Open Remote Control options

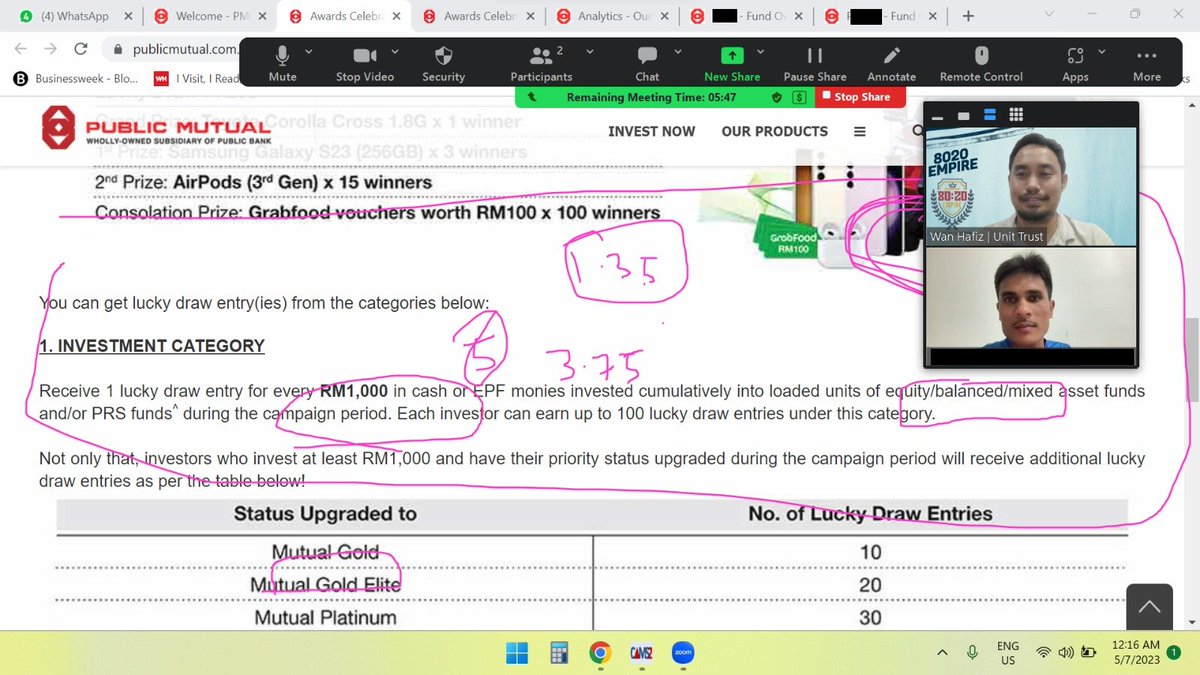[981, 63]
